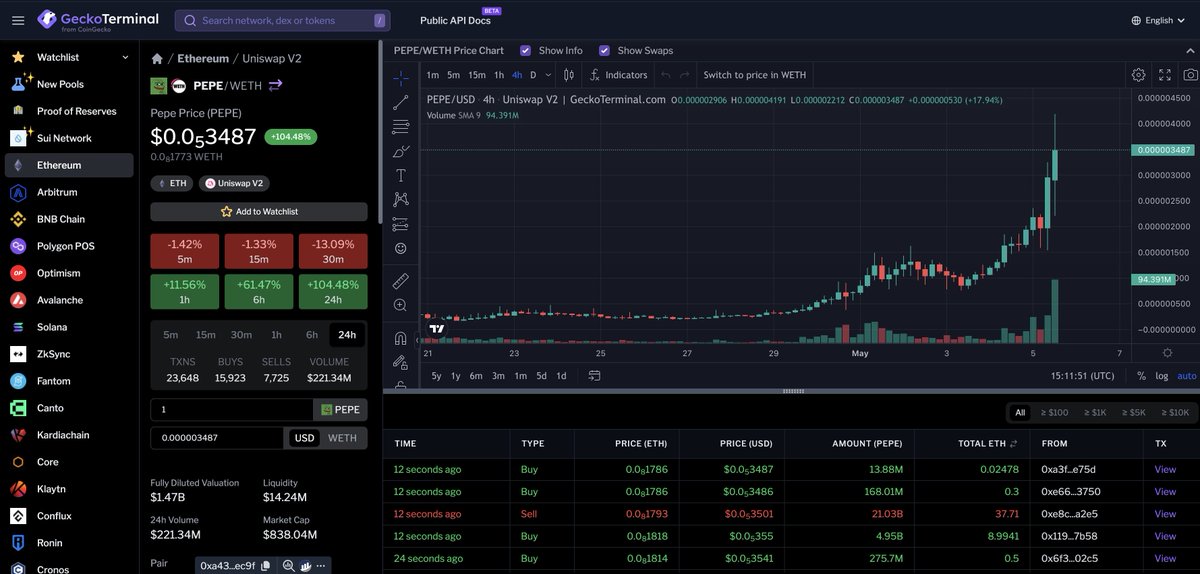Open chart axis settings gear at bottom right
The width and height of the screenshot is (1200, 574).
tap(1167, 353)
